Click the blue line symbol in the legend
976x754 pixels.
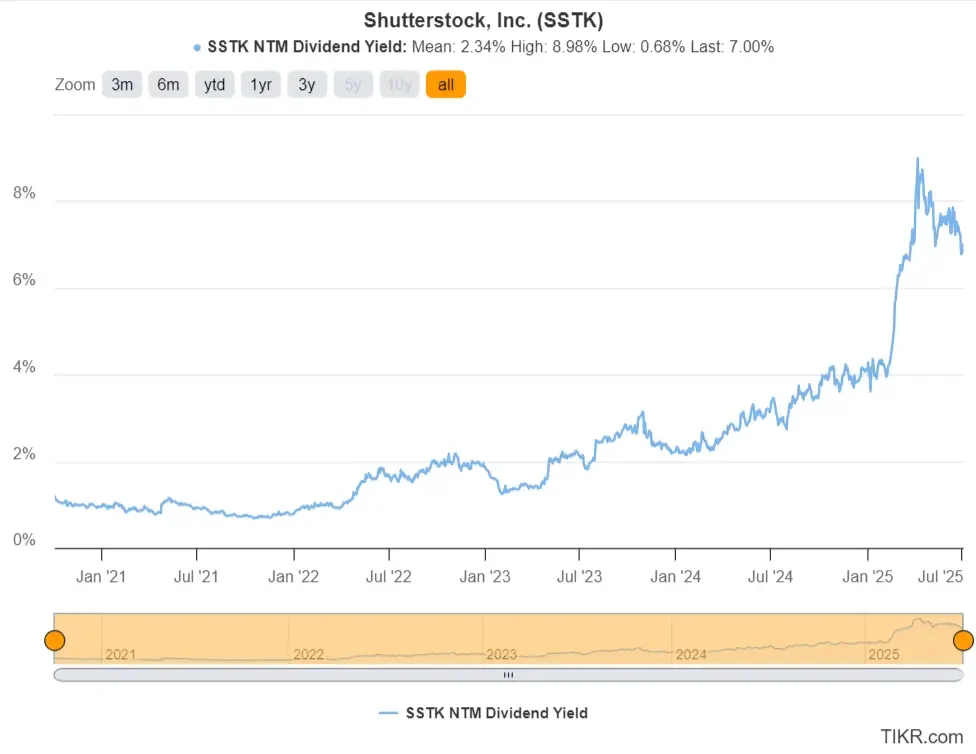coord(388,713)
